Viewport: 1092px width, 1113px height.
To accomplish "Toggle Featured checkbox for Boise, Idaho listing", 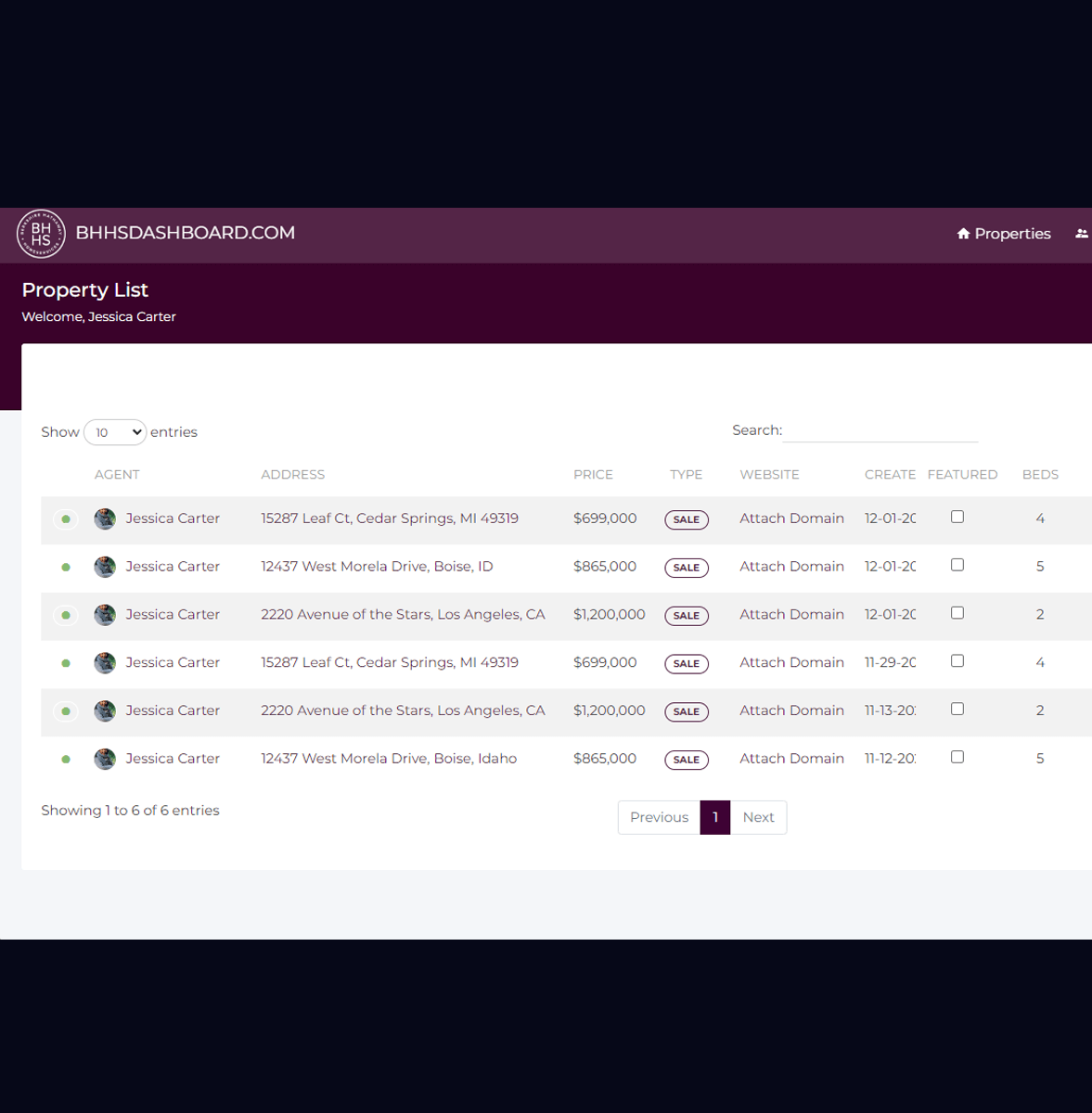I will tap(957, 758).
